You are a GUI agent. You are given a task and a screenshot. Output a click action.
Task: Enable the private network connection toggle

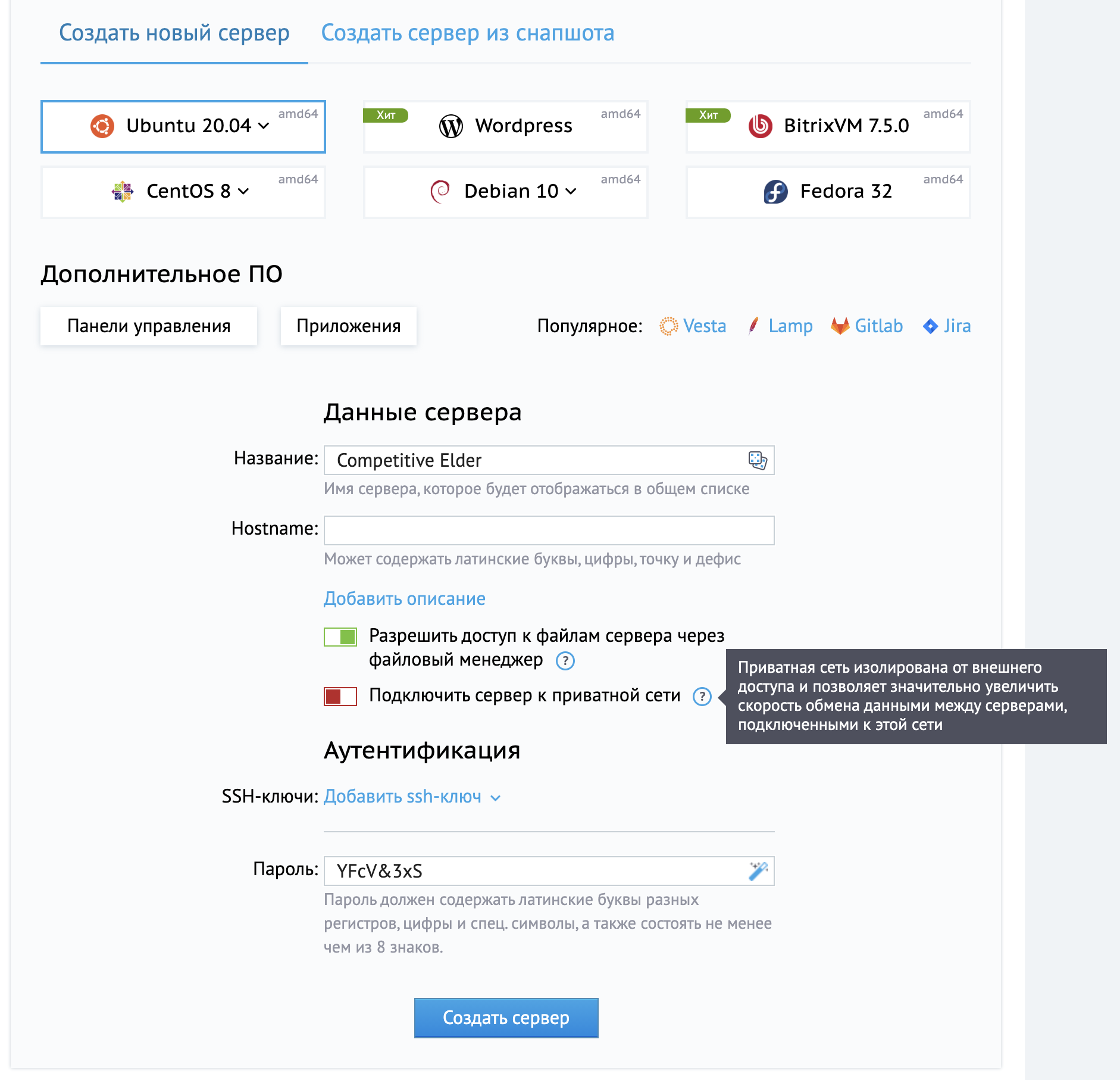tap(340, 697)
